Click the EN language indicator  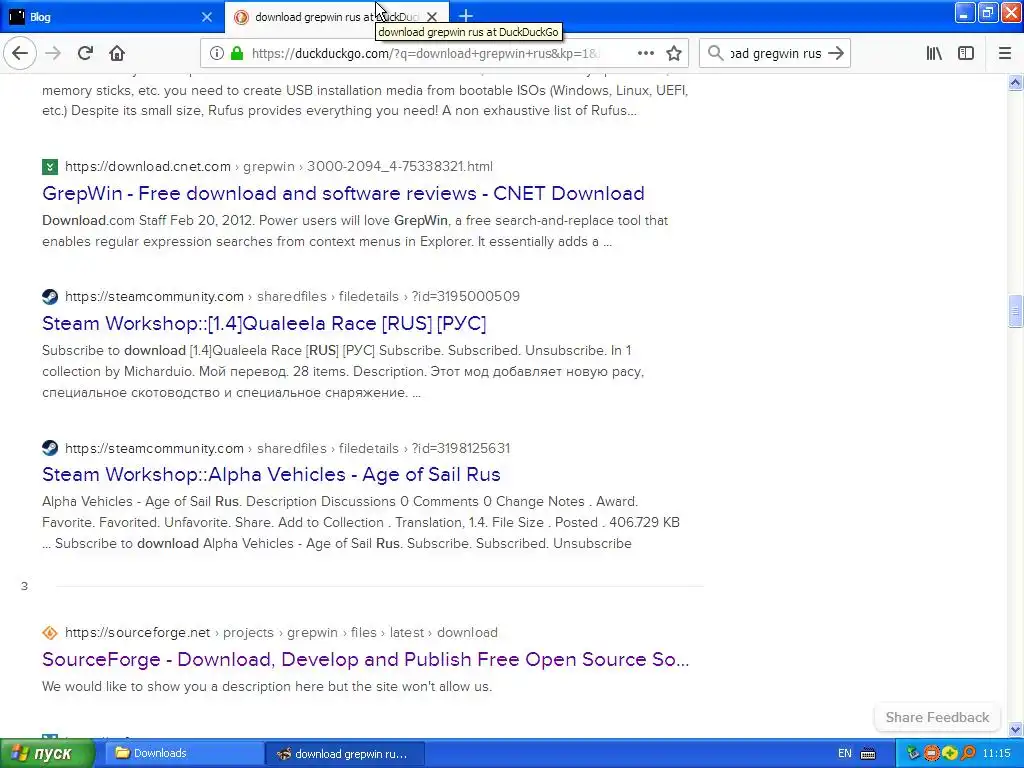point(844,754)
